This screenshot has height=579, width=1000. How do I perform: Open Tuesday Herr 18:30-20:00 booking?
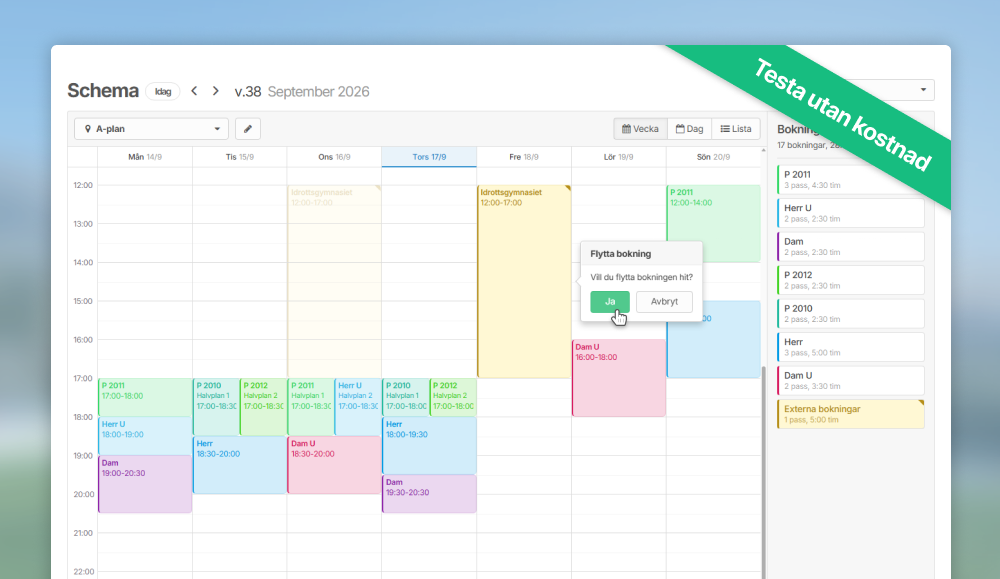click(240, 465)
